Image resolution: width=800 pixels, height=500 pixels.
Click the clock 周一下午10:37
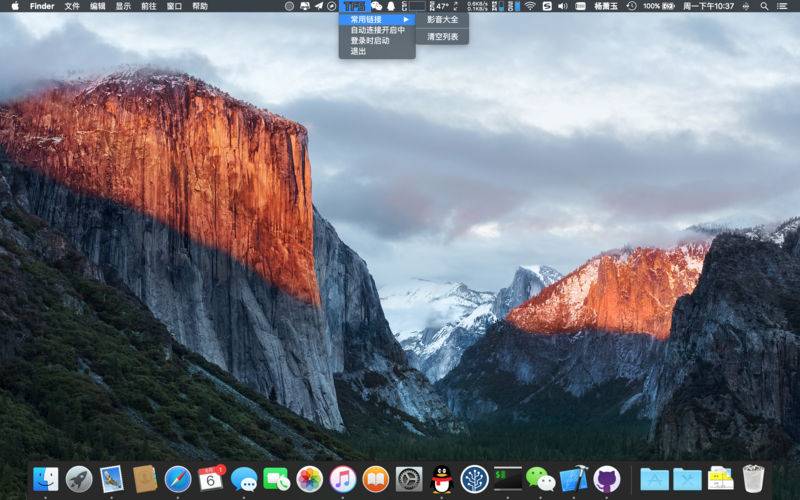click(708, 6)
